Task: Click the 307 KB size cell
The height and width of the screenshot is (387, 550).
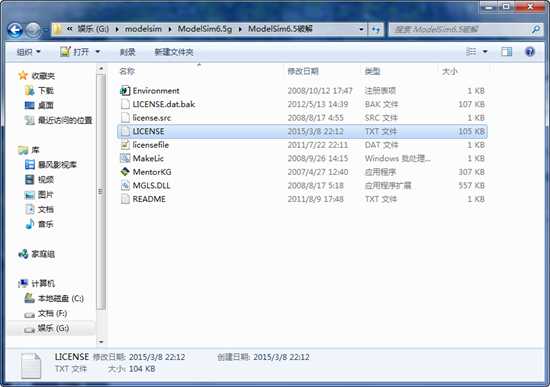Action: 471,172
